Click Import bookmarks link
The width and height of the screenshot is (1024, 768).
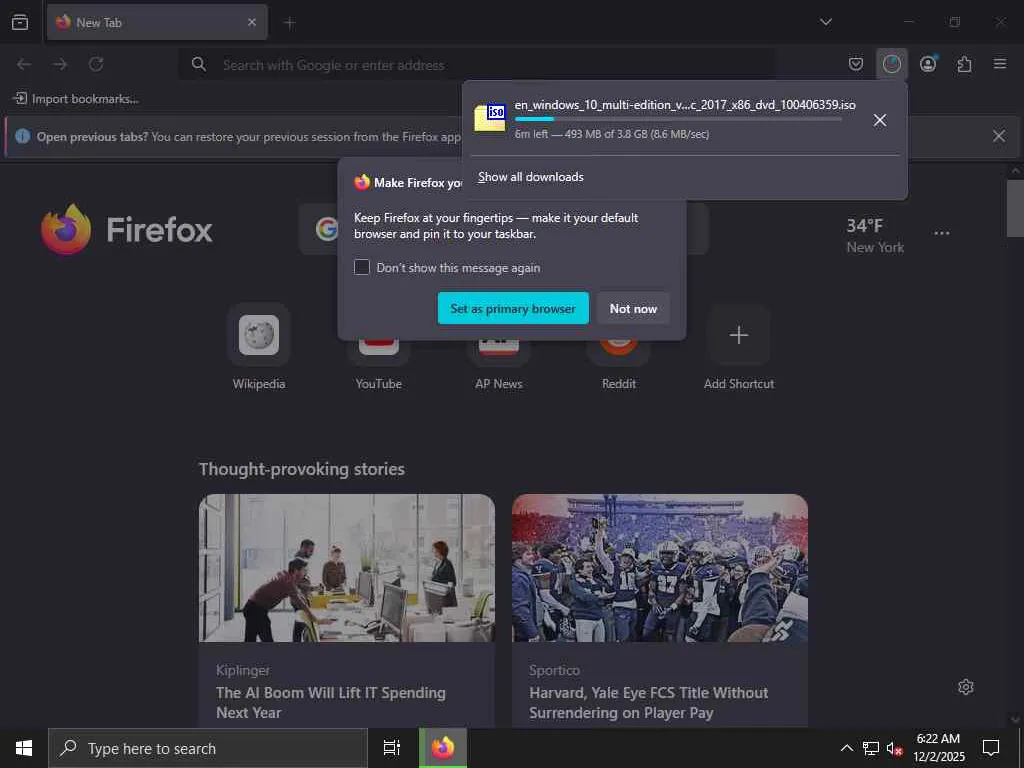tap(76, 99)
